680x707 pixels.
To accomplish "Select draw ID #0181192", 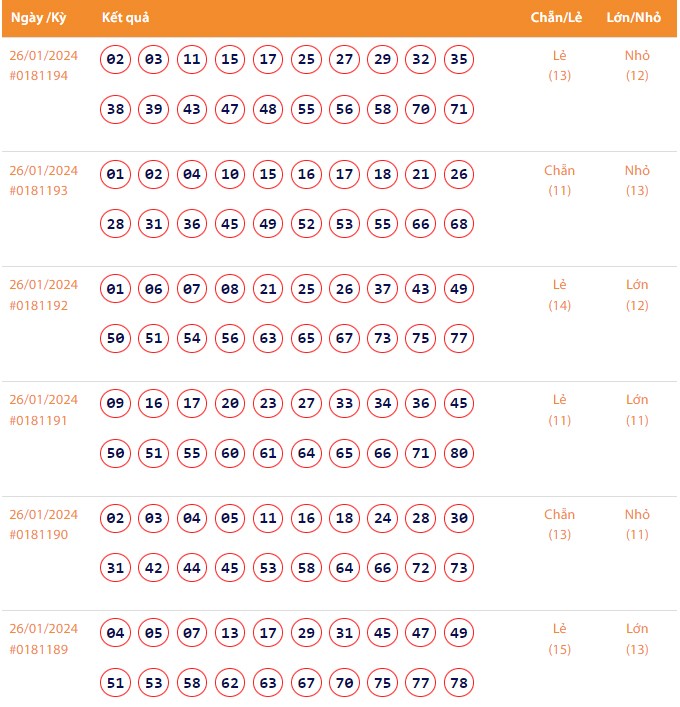I will click(x=39, y=305).
